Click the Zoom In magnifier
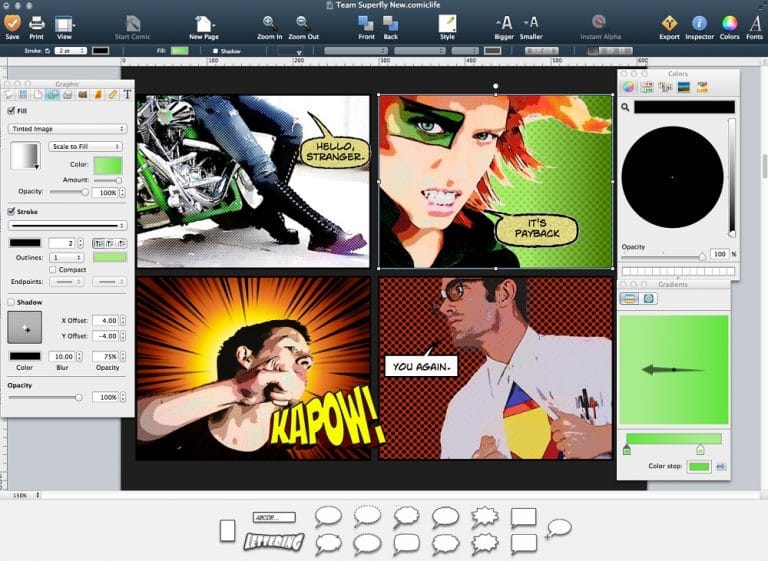768x561 pixels. tap(269, 24)
